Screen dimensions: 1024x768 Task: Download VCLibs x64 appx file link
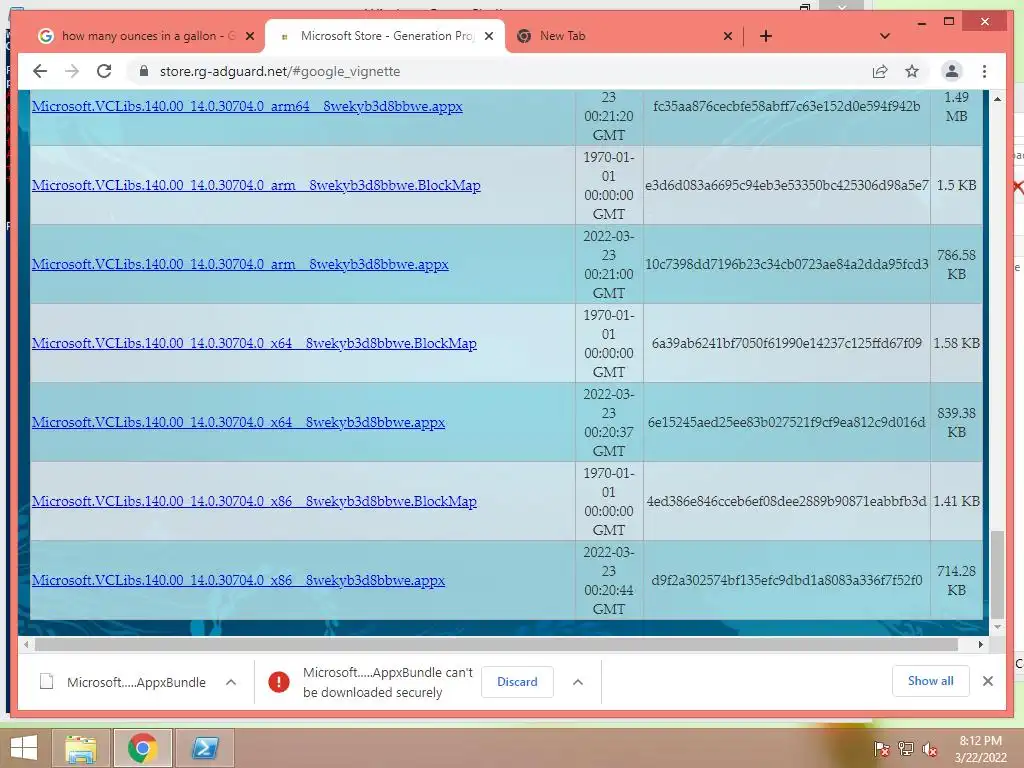pos(238,423)
